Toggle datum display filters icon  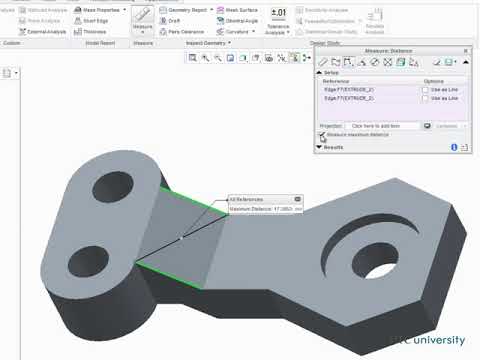[281, 58]
